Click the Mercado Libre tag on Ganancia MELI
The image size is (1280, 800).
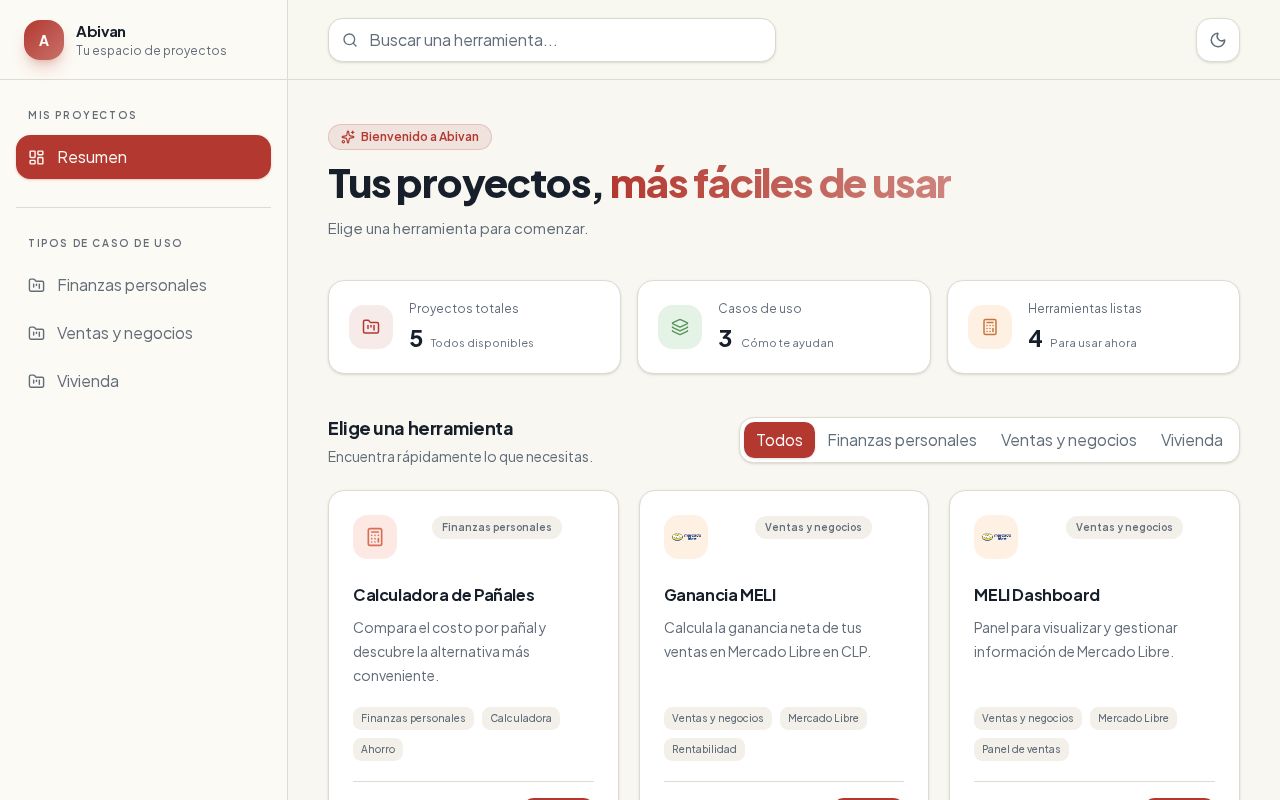823,718
